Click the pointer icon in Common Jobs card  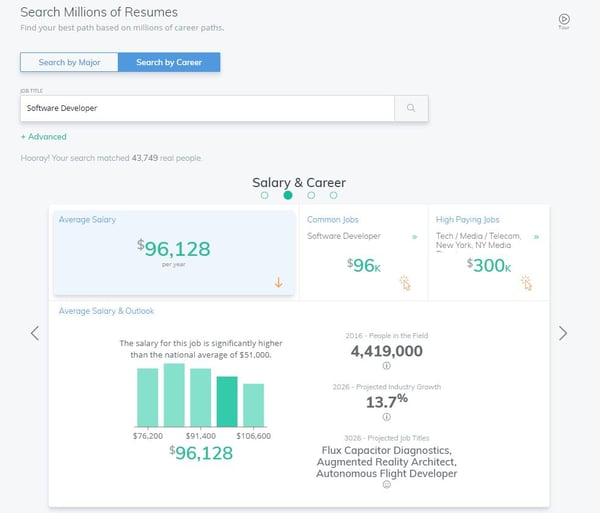coord(405,283)
